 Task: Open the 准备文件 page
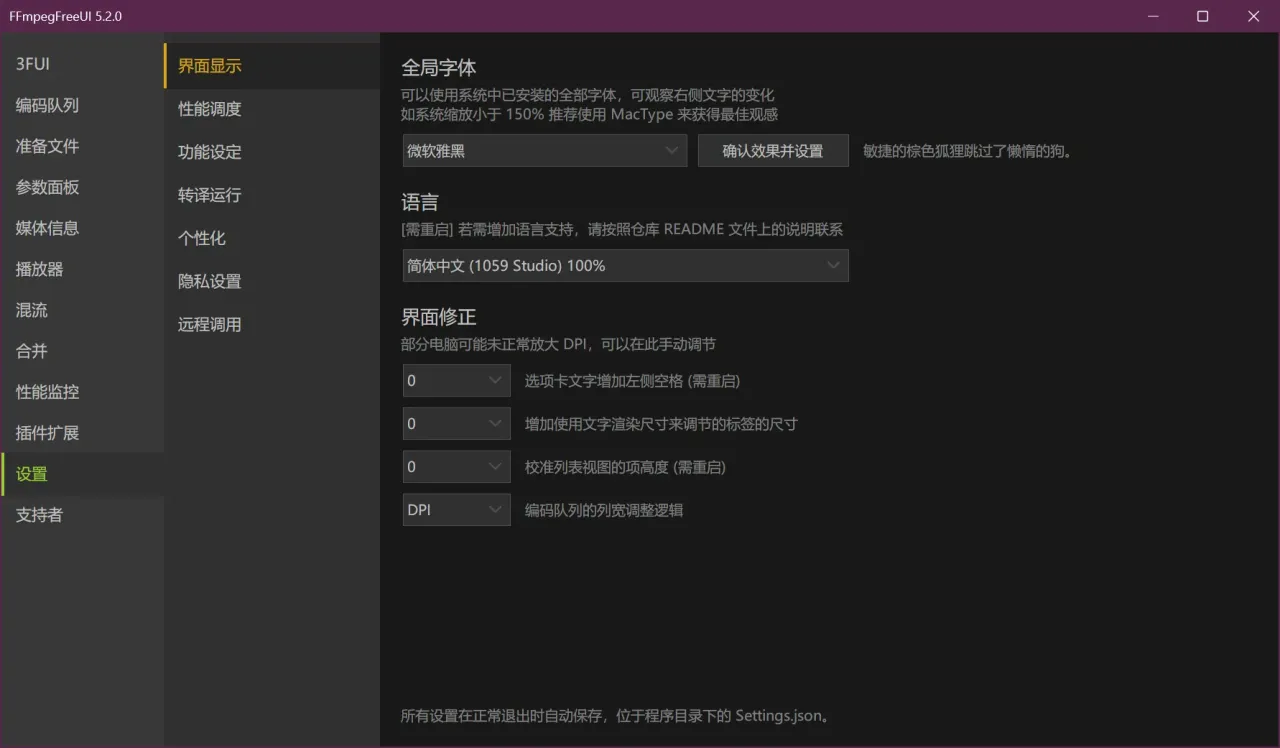82,146
